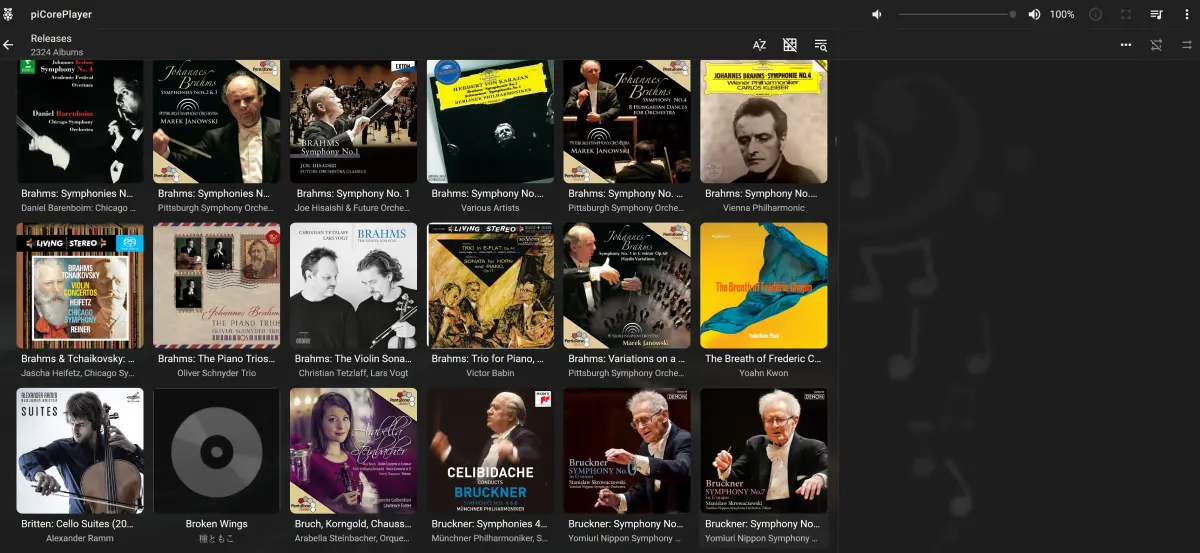Click 'Bruch, Korngold, Chauss...' title
Viewport: 1200px width, 553px height.
(x=353, y=524)
